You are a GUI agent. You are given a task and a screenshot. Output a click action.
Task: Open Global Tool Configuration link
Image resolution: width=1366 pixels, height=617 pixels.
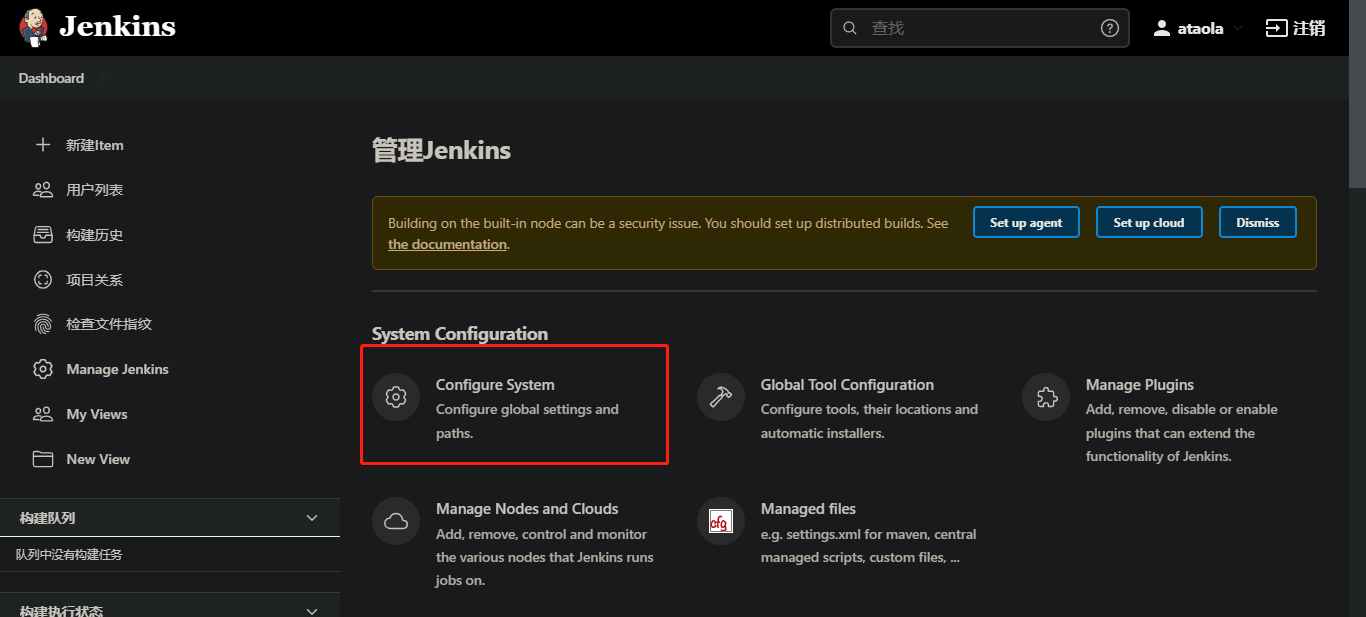click(847, 385)
